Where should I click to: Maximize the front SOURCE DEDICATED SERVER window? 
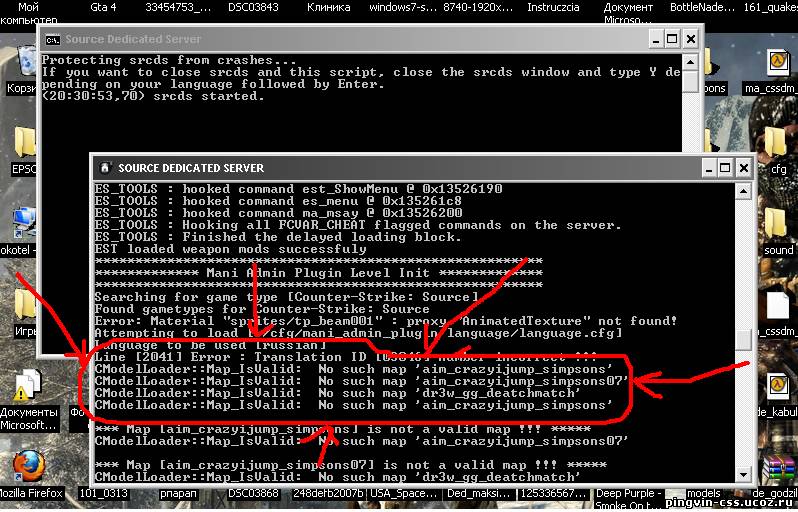click(x=725, y=168)
